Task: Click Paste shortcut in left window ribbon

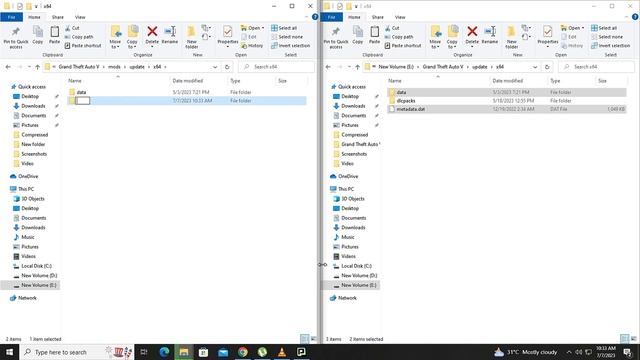Action: (x=83, y=46)
